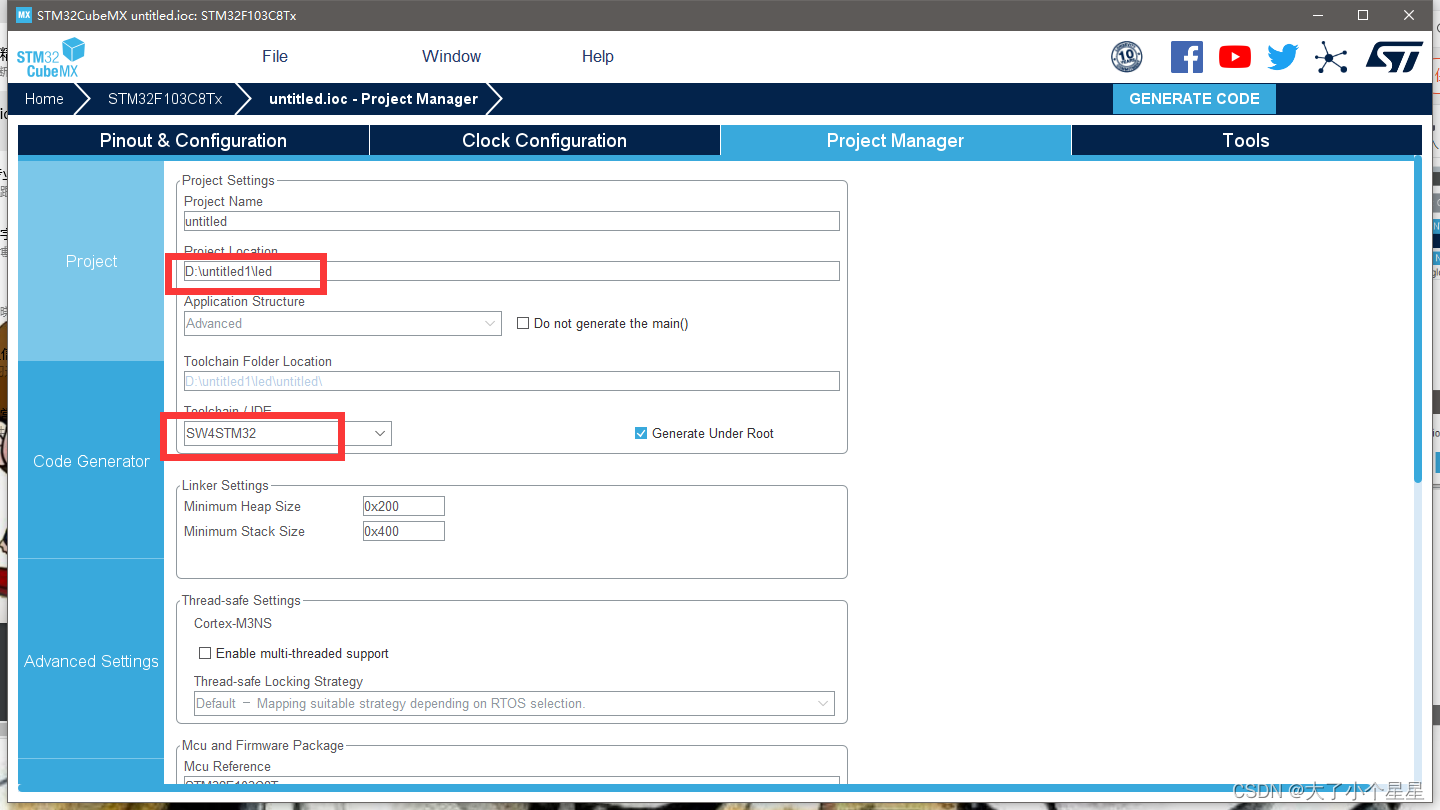Click the ST logo icon
This screenshot has width=1440, height=810.
tap(1394, 57)
